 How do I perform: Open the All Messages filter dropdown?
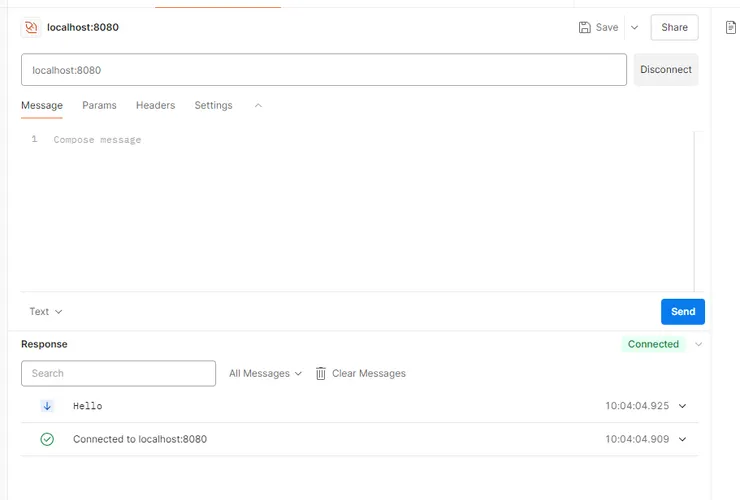click(265, 373)
